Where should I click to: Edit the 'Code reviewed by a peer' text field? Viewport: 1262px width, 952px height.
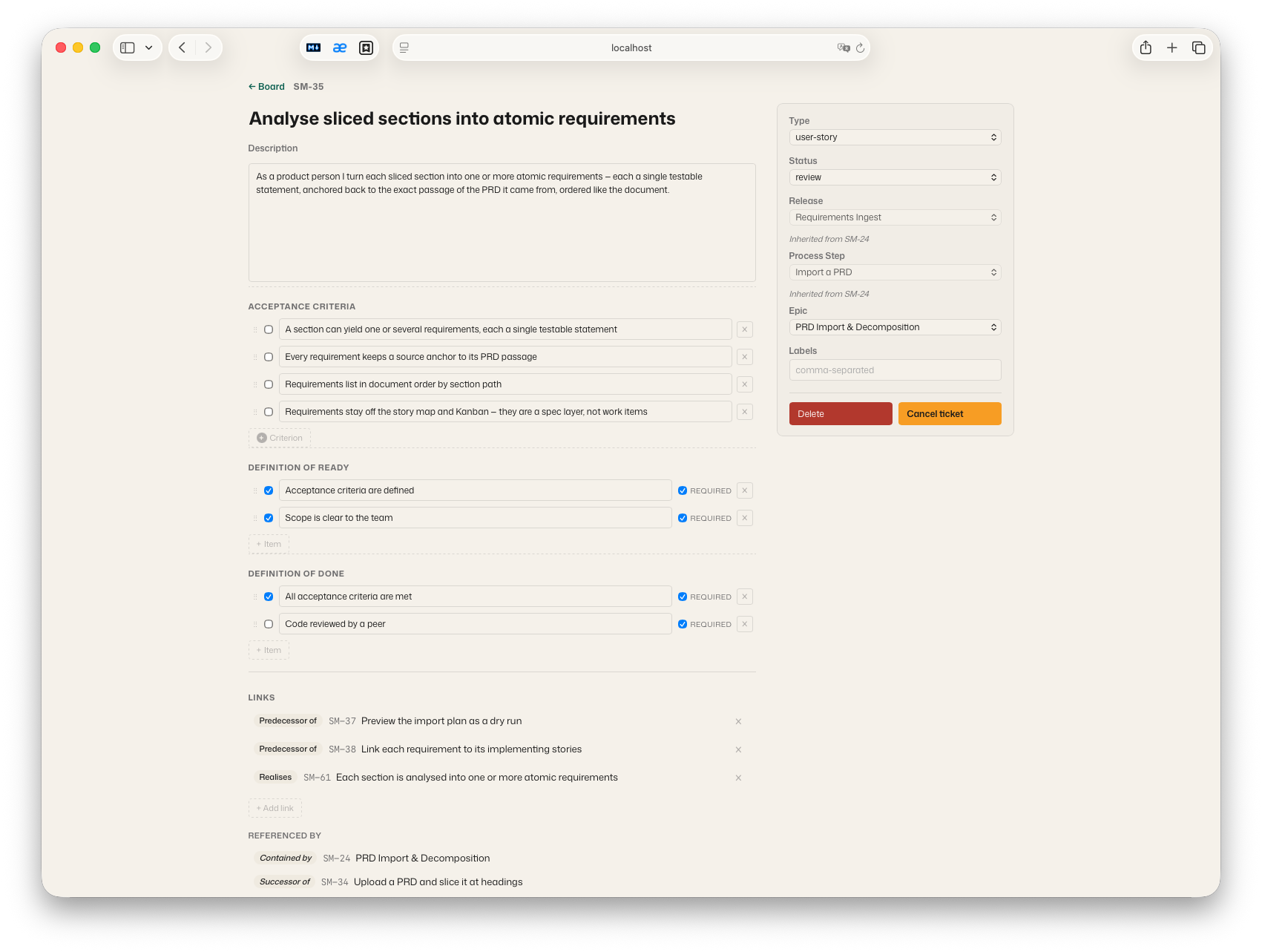click(476, 624)
